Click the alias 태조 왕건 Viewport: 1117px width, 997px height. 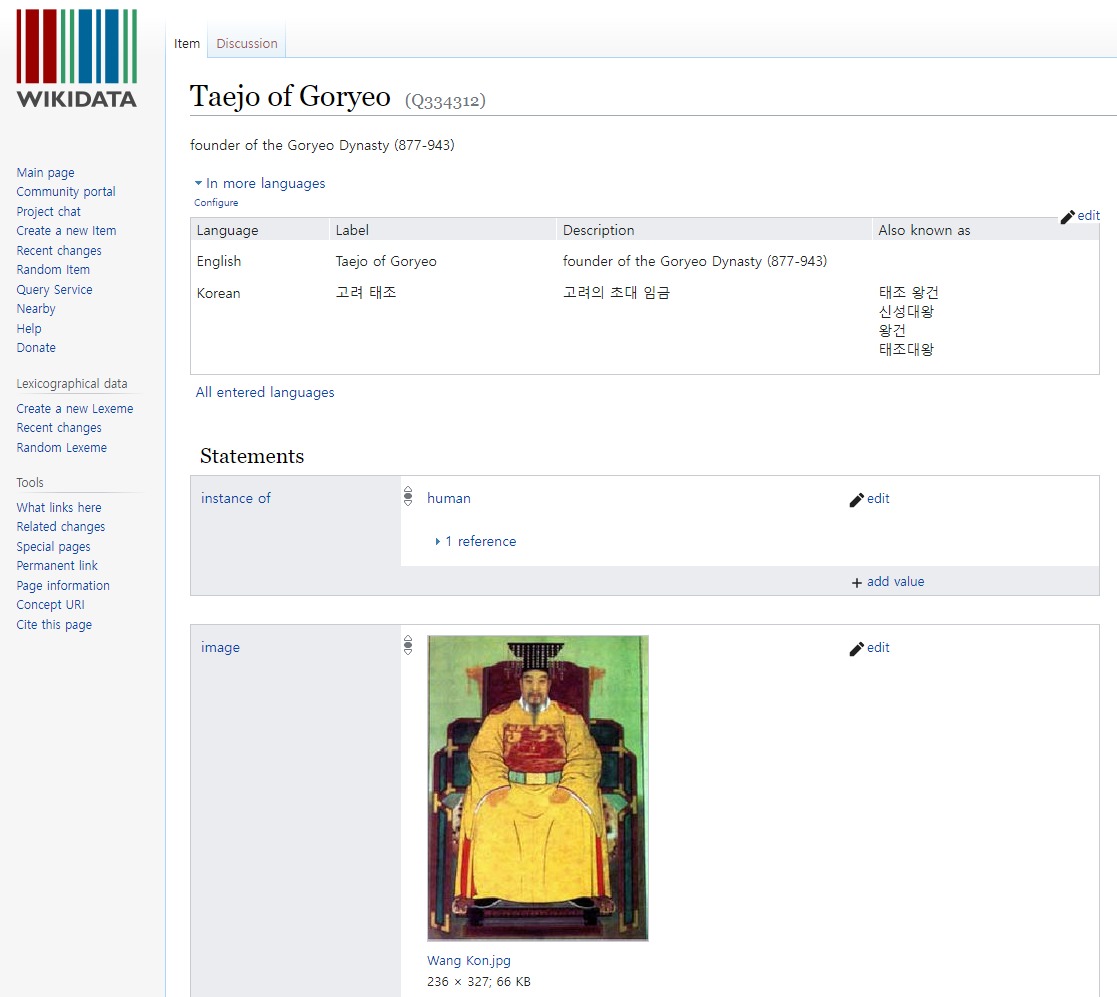(908, 293)
